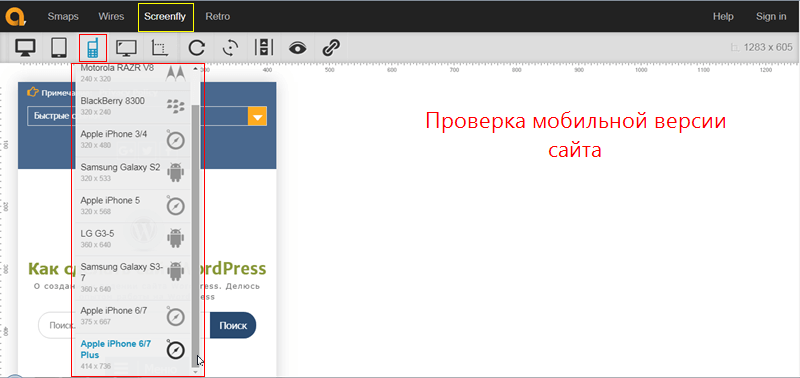Click the Rotate screen icon

231,48
